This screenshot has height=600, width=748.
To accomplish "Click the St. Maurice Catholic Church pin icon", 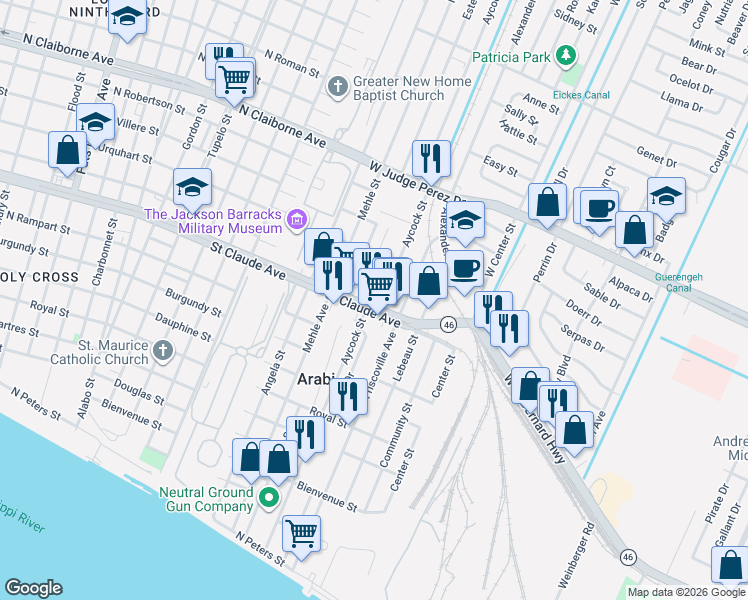I will (163, 351).
